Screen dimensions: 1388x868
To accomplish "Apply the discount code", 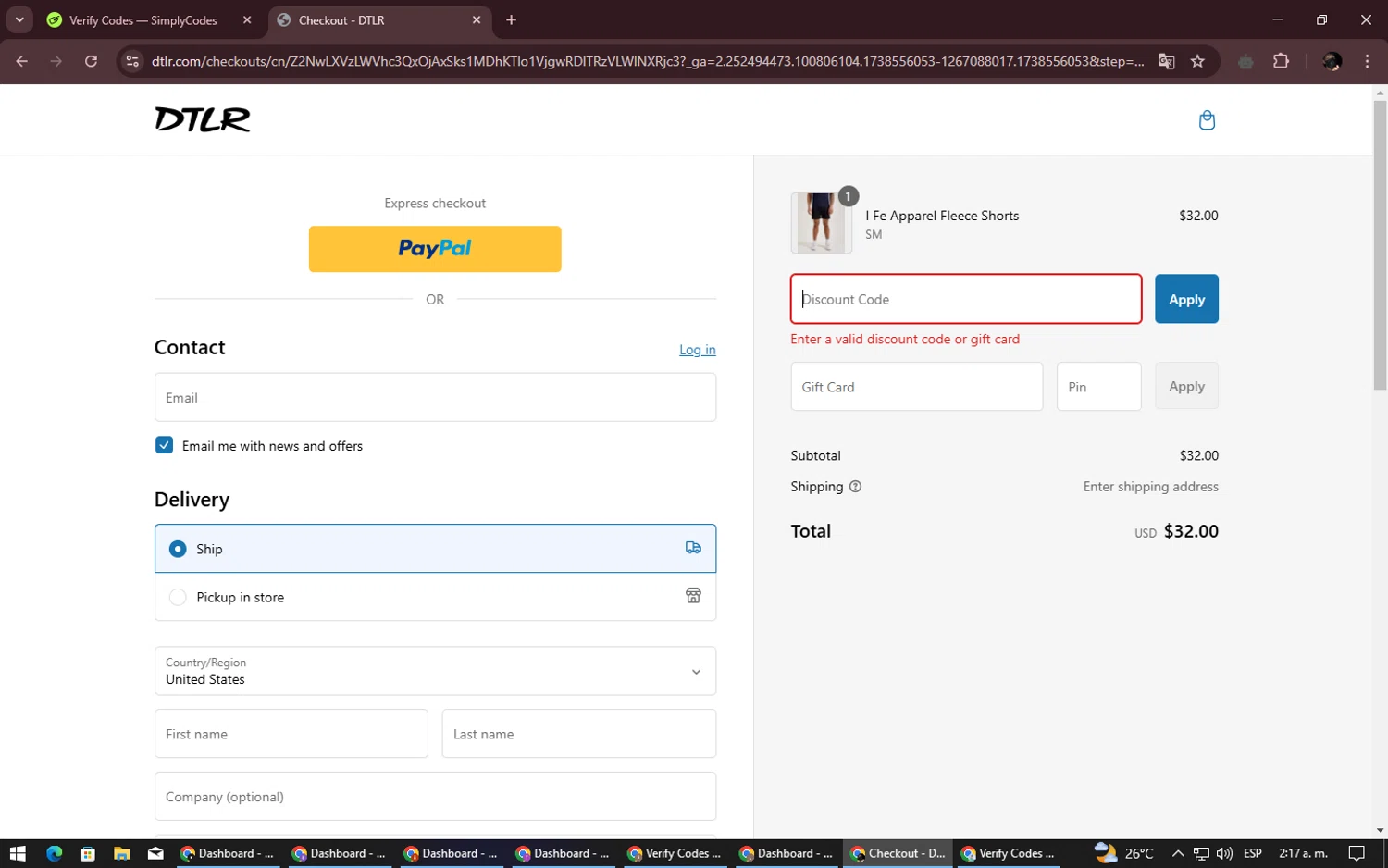I will [x=1186, y=299].
